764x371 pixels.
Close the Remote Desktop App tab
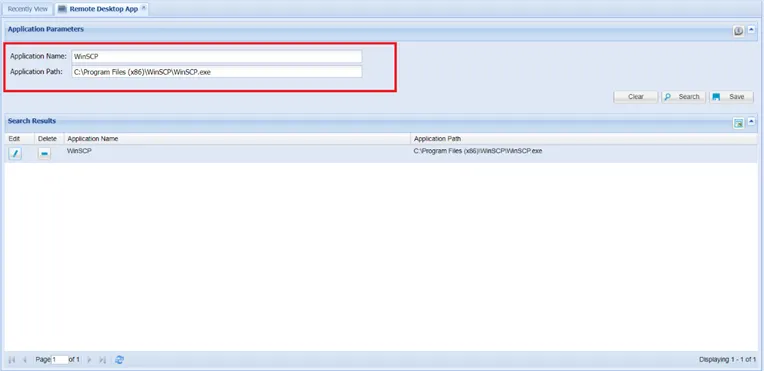click(x=144, y=8)
